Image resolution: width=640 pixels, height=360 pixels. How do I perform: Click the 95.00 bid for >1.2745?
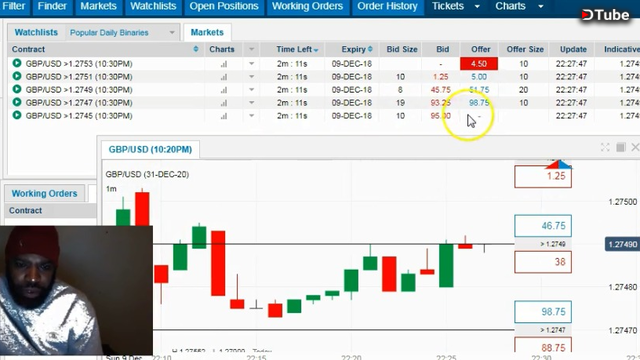pos(440,116)
